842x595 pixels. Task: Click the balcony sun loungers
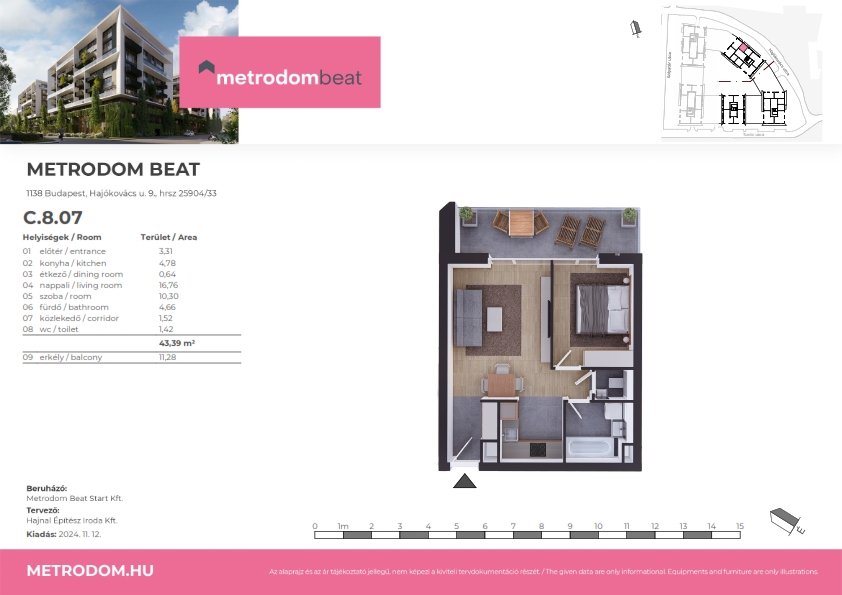(580, 232)
